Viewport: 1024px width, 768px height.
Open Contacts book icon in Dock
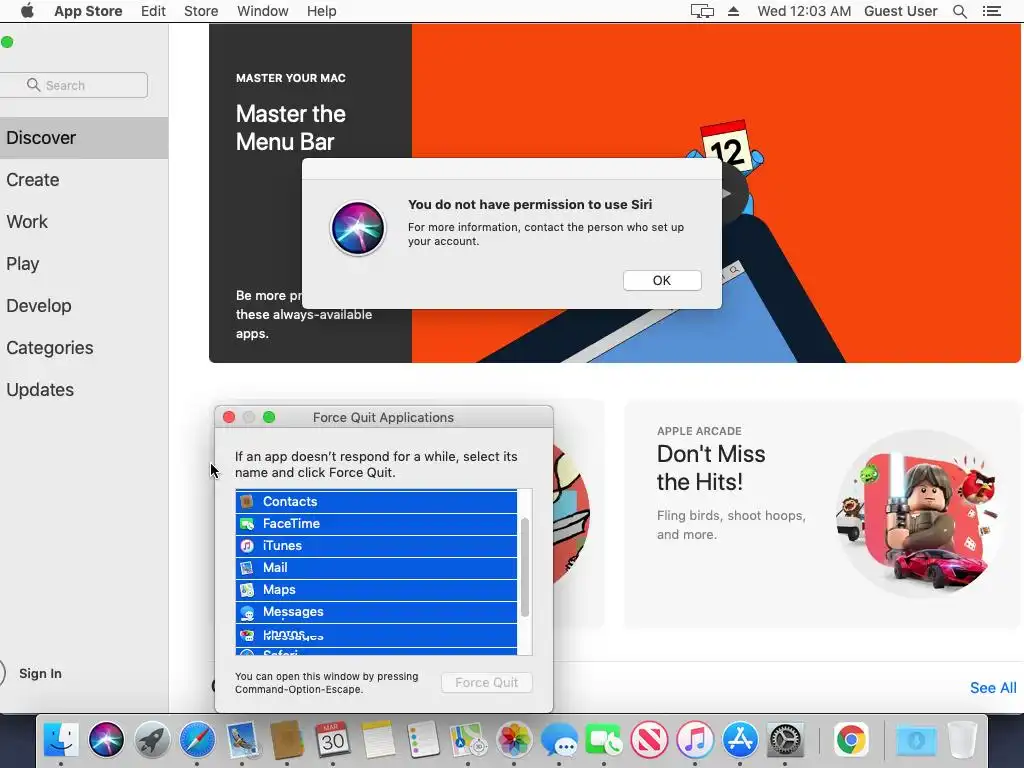(x=287, y=740)
